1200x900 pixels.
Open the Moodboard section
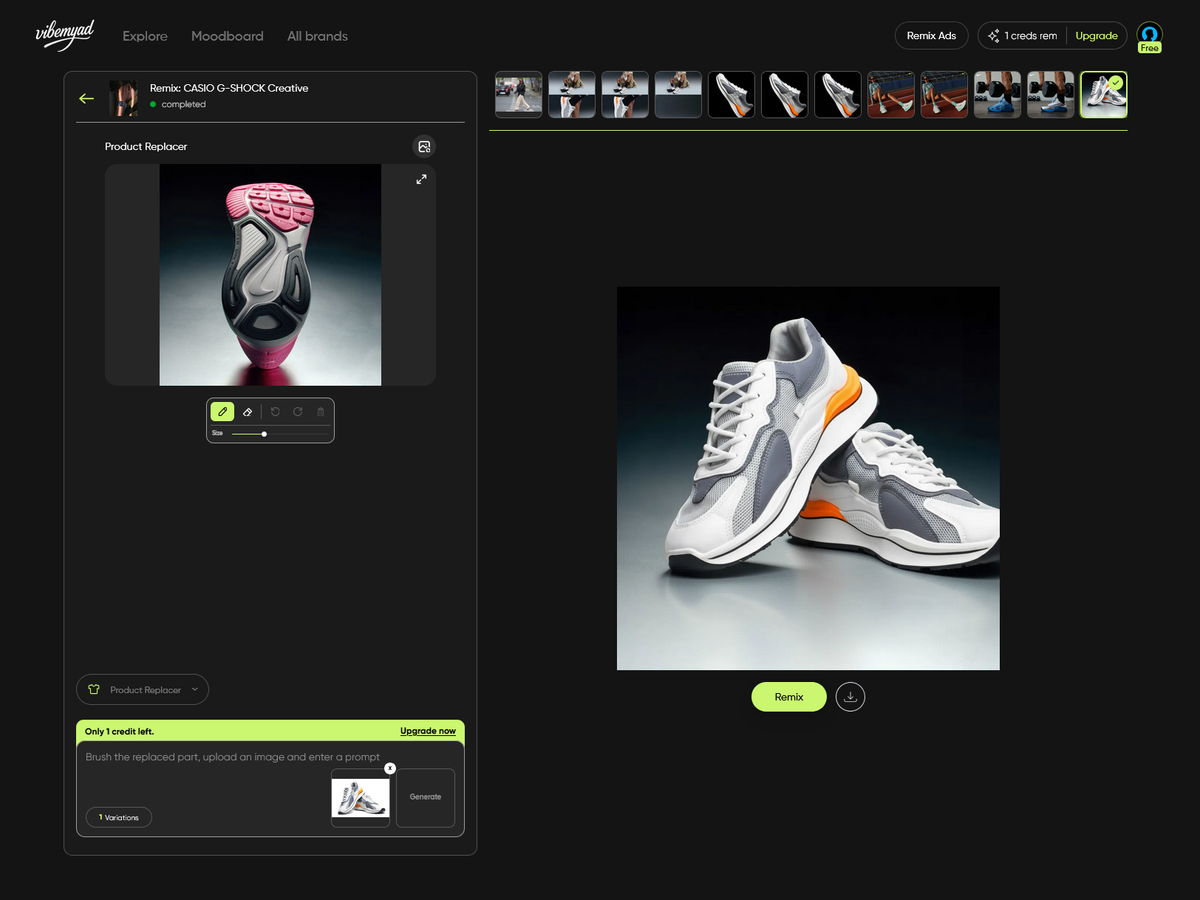(227, 36)
